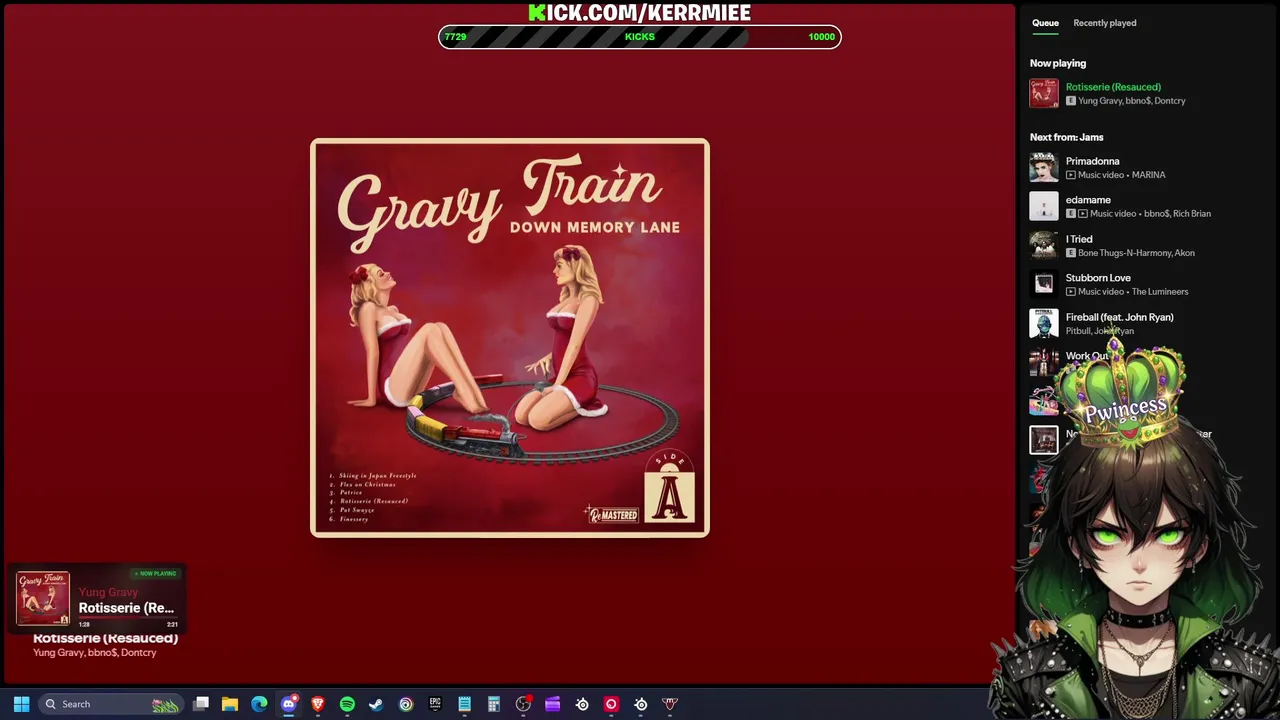Image resolution: width=1280 pixels, height=720 pixels.
Task: Click the Work Out album thumbnail
Action: click(x=1044, y=362)
